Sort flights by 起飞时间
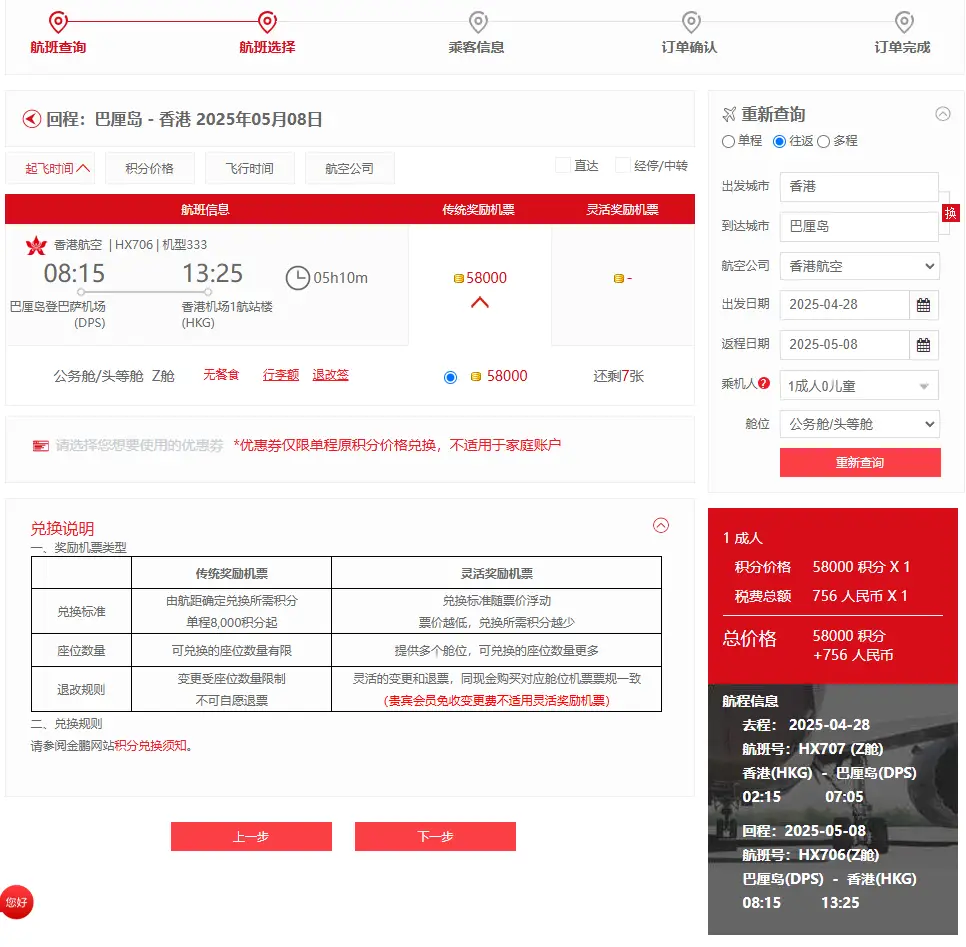The width and height of the screenshot is (966, 947). (51, 168)
